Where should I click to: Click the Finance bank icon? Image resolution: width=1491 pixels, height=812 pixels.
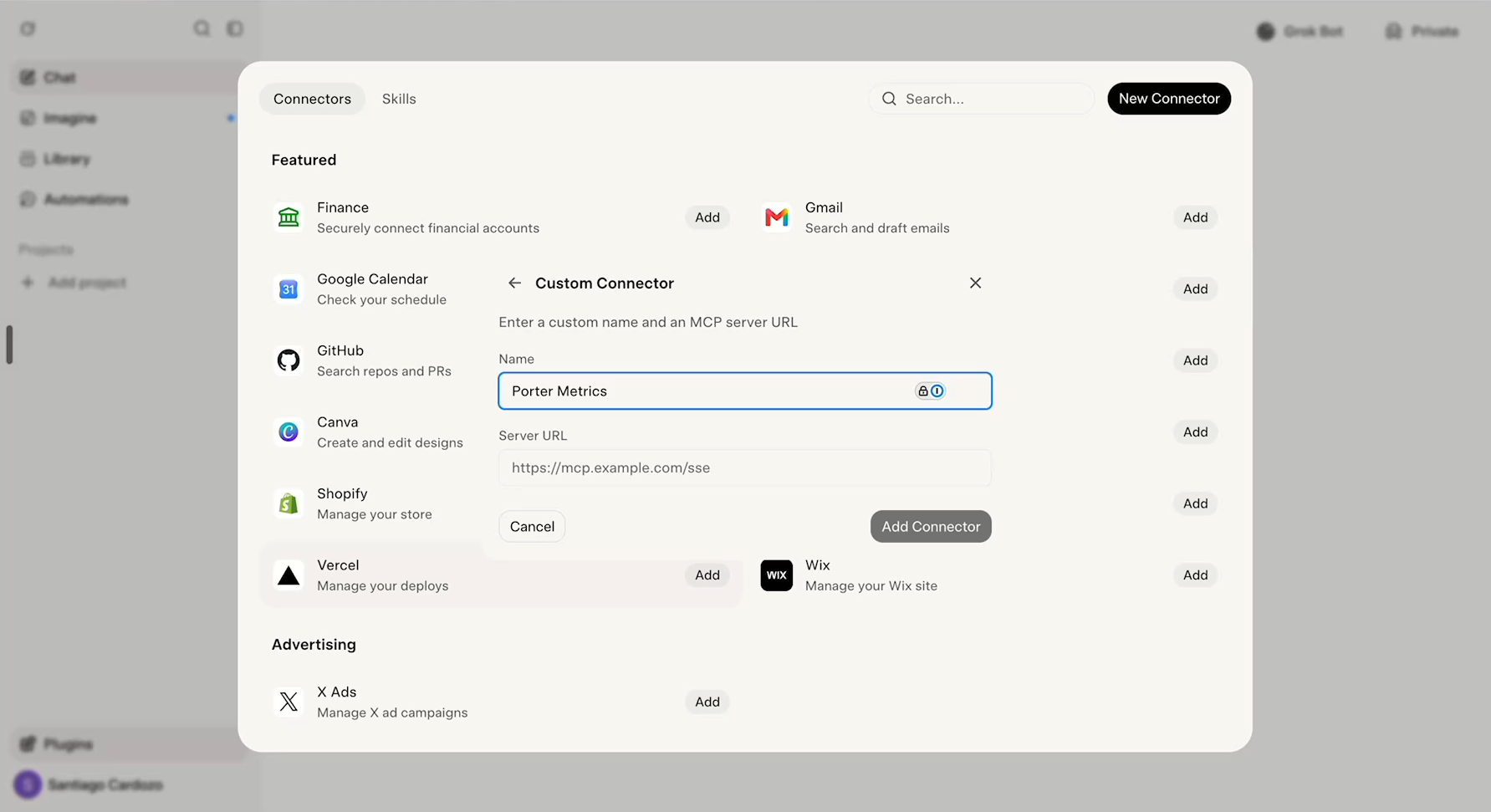point(288,217)
